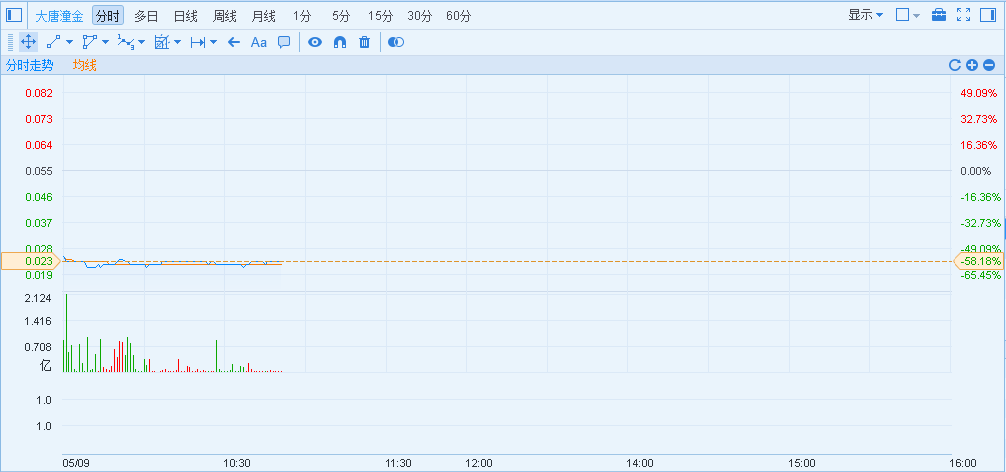This screenshot has width=1006, height=472.
Task: Zoom in with the plus icon
Action: (972, 65)
